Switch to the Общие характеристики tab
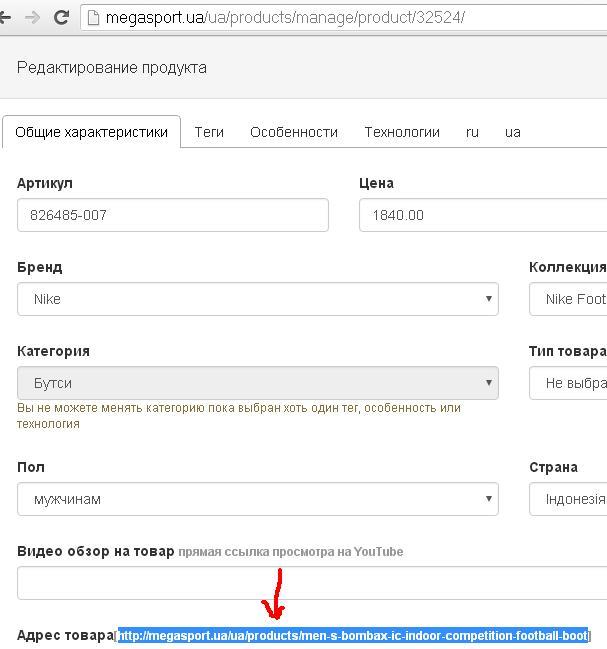The image size is (607, 649). 91,132
